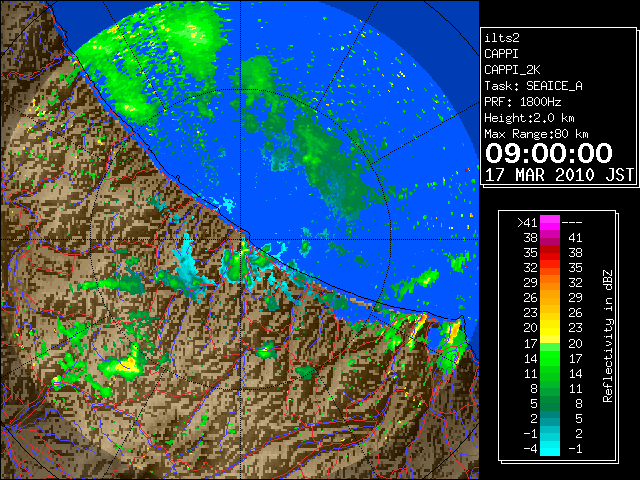Click the 'Reflectivity in dBZ' axis label

point(608,336)
